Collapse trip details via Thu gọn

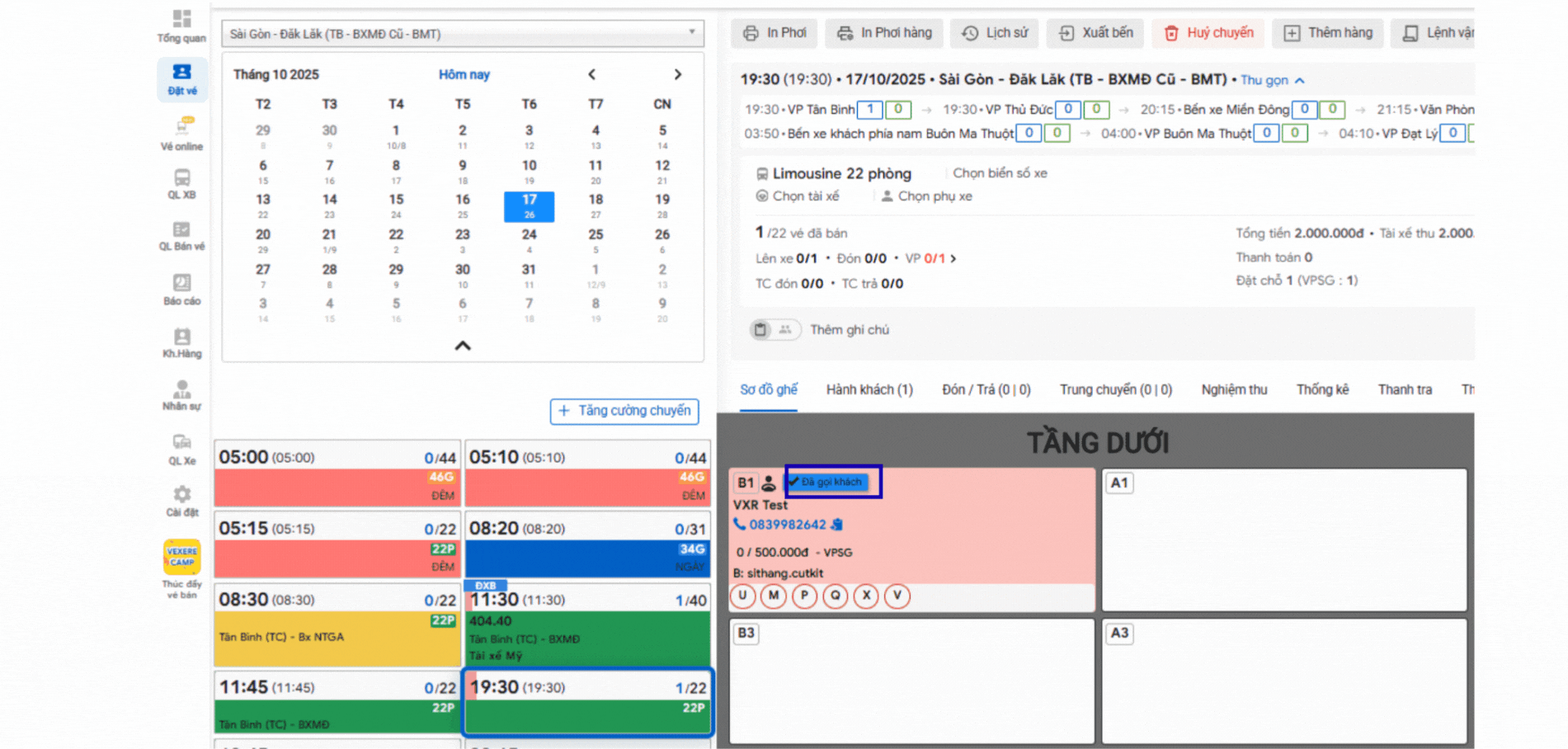tap(1272, 80)
